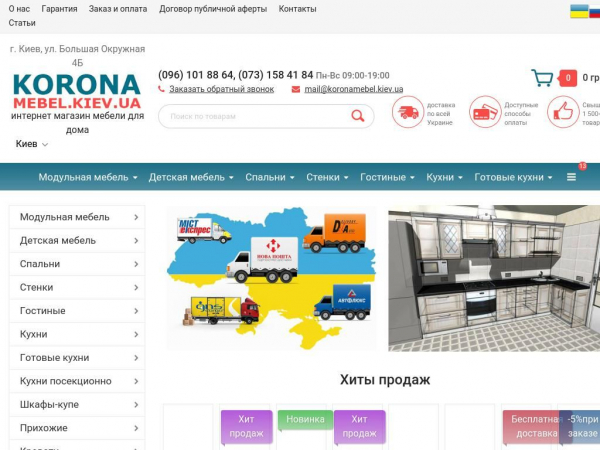Click inside the Поиск по товарам field
The width and height of the screenshot is (600, 450).
click(266, 116)
